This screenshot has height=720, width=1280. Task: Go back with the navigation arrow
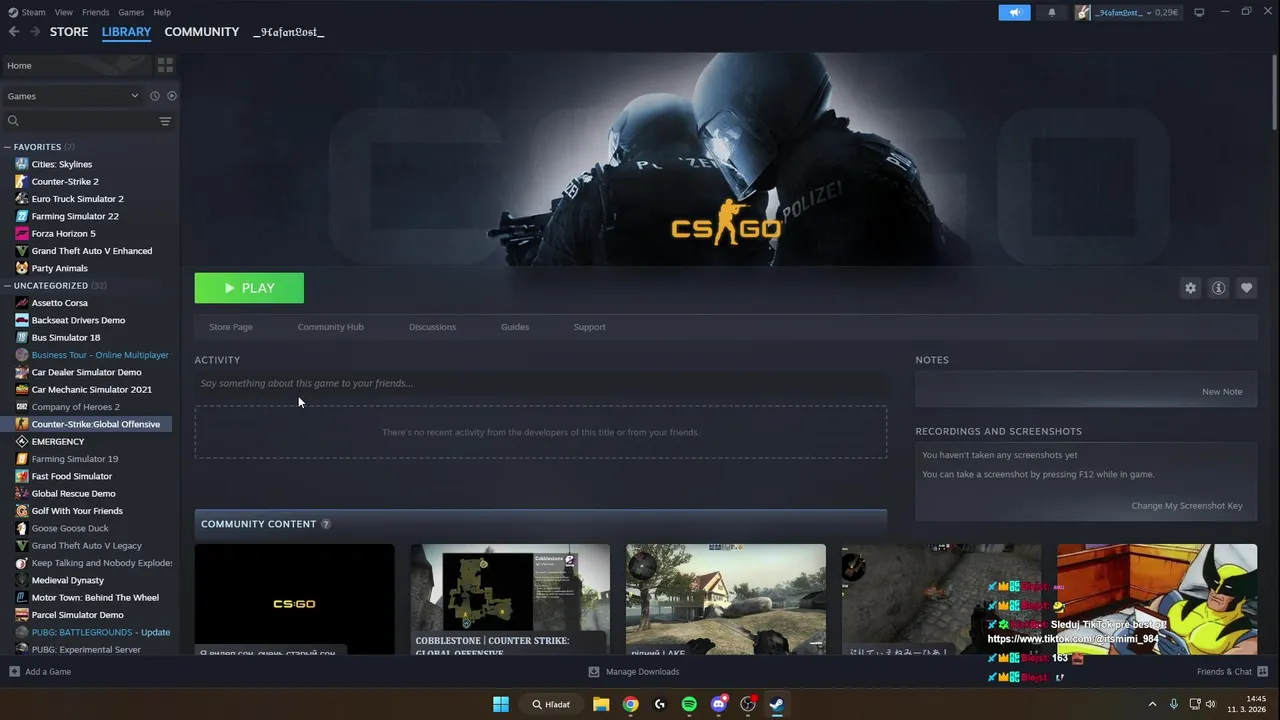coord(14,32)
